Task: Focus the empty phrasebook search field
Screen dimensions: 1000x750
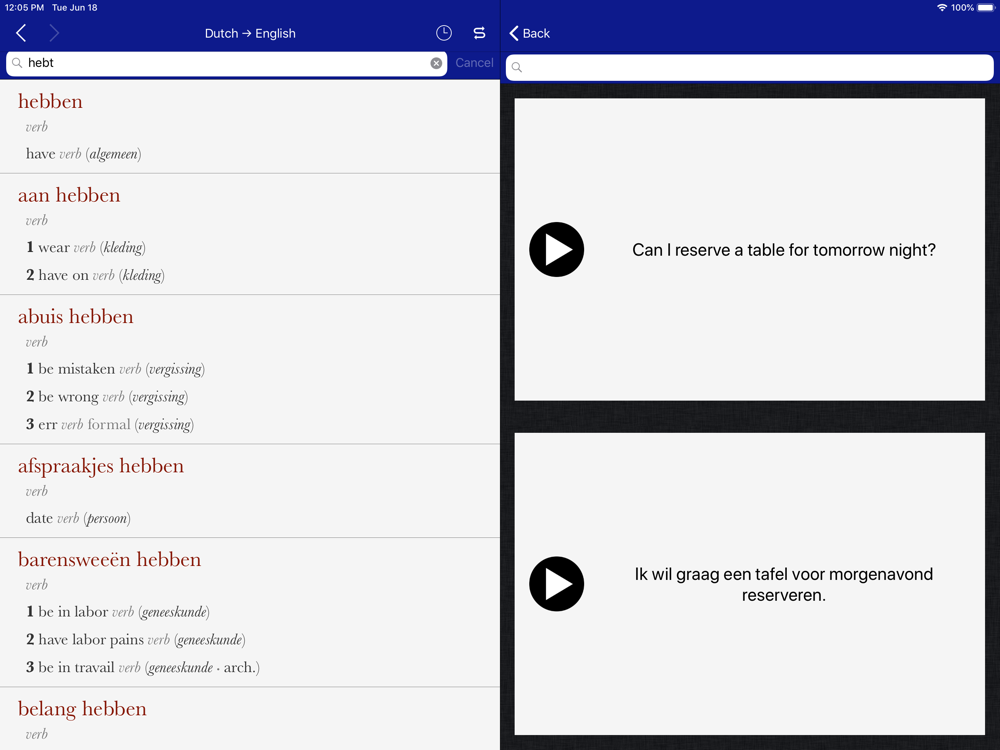Action: pos(749,67)
